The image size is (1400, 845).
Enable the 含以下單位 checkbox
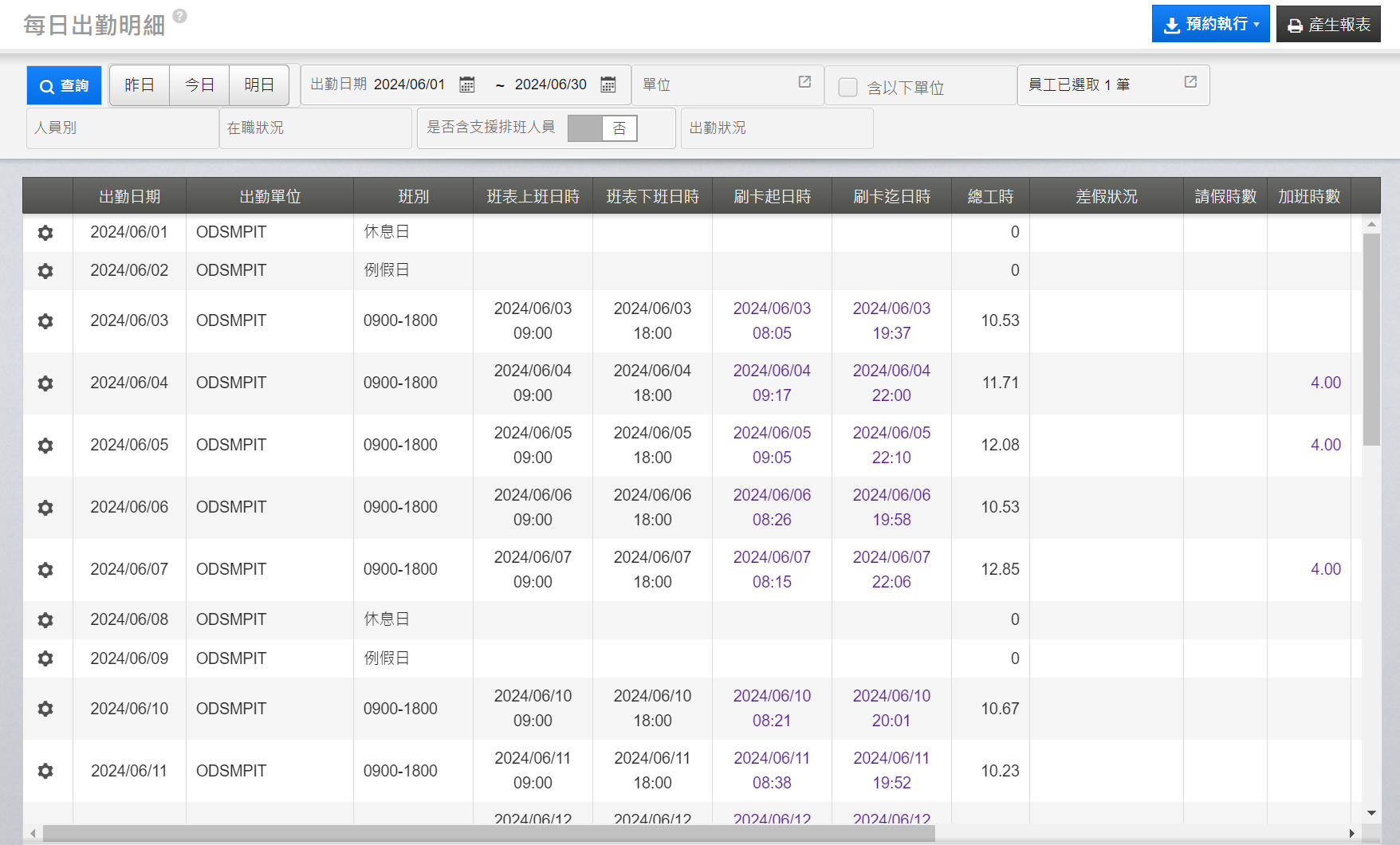(847, 88)
